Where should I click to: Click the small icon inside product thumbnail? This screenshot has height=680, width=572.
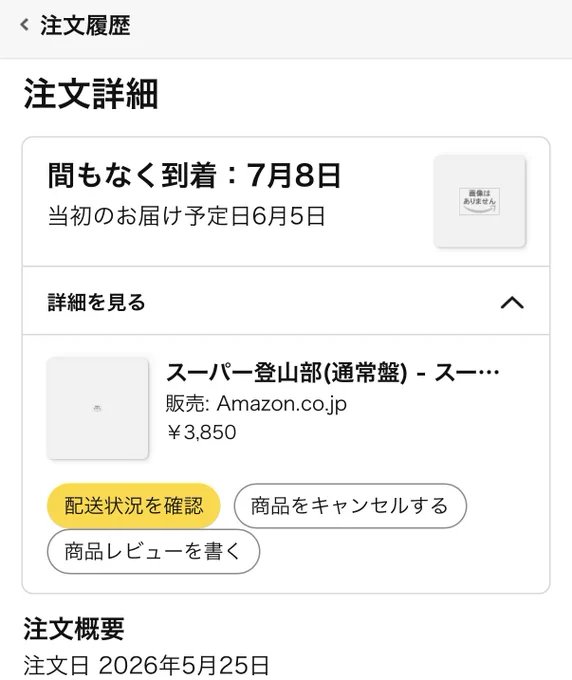[x=98, y=408]
